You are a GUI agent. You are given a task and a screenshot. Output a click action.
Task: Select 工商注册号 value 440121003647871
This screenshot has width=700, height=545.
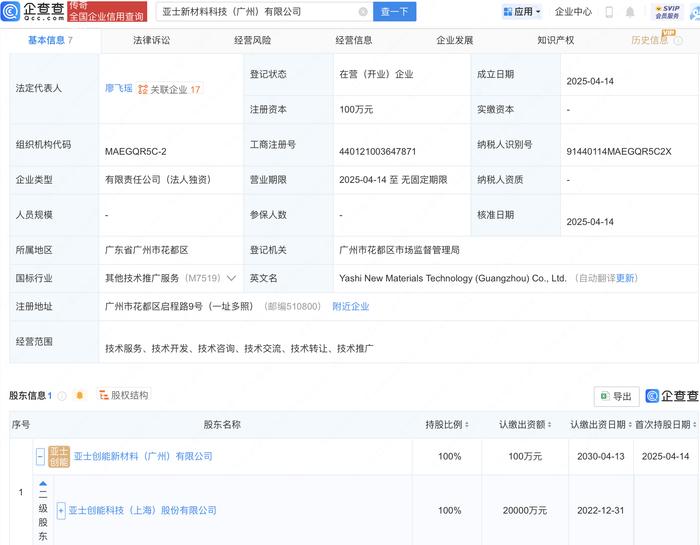[x=377, y=152]
